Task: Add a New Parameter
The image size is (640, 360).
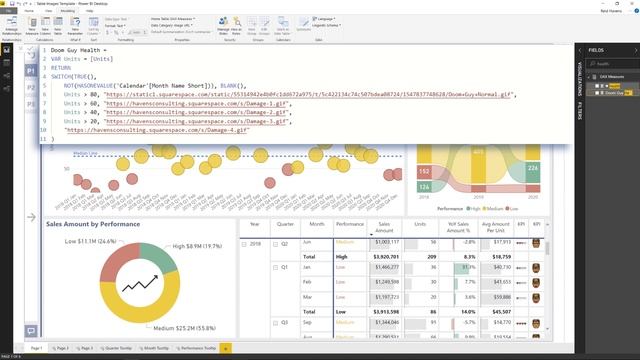Action: click(x=75, y=26)
